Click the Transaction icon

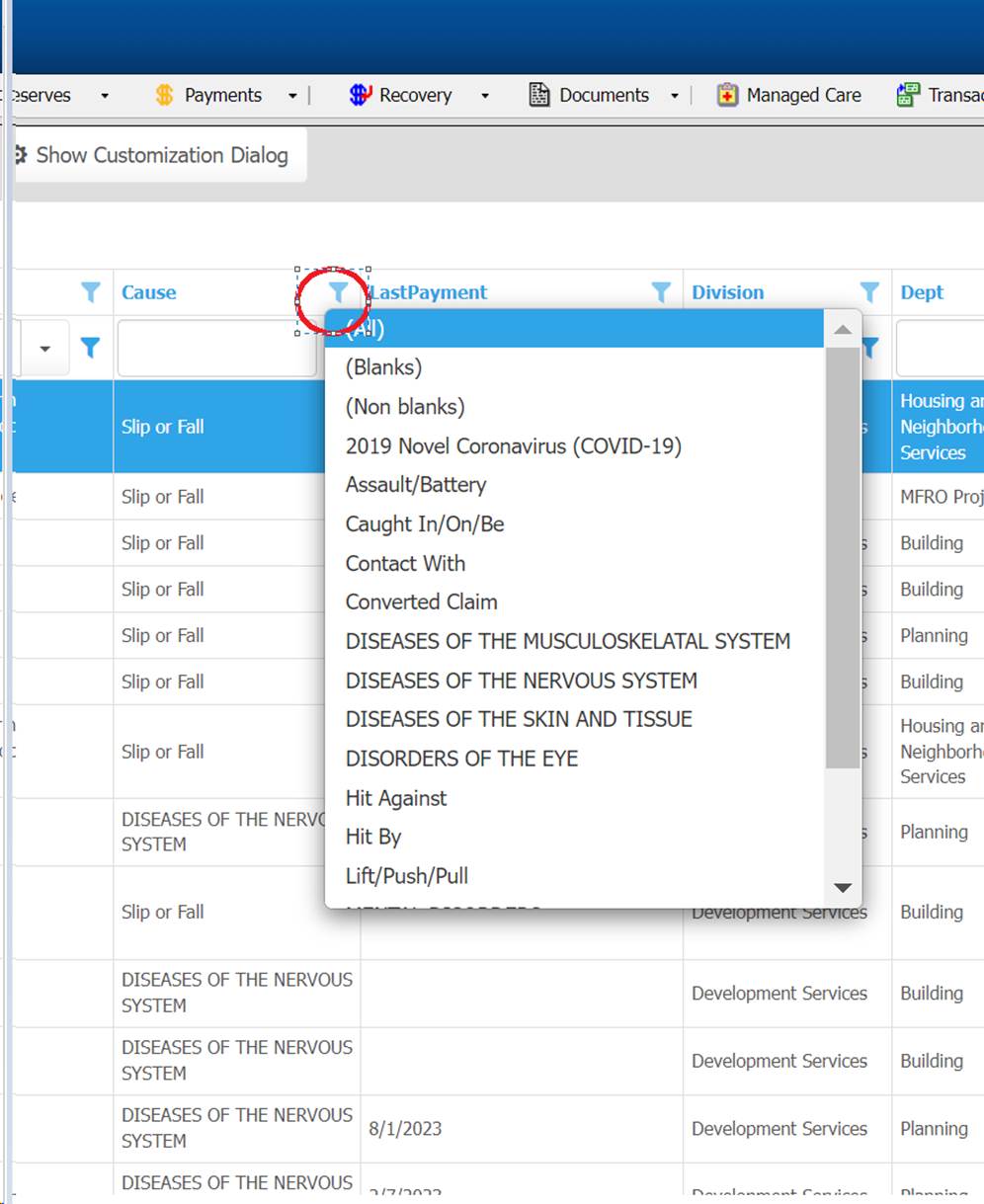click(x=907, y=95)
